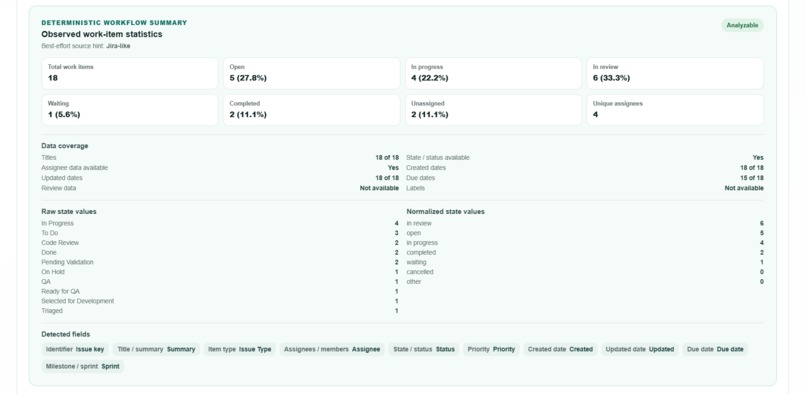806x394 pixels.
Task: Click the Title / summary Summary chip
Action: point(156,349)
